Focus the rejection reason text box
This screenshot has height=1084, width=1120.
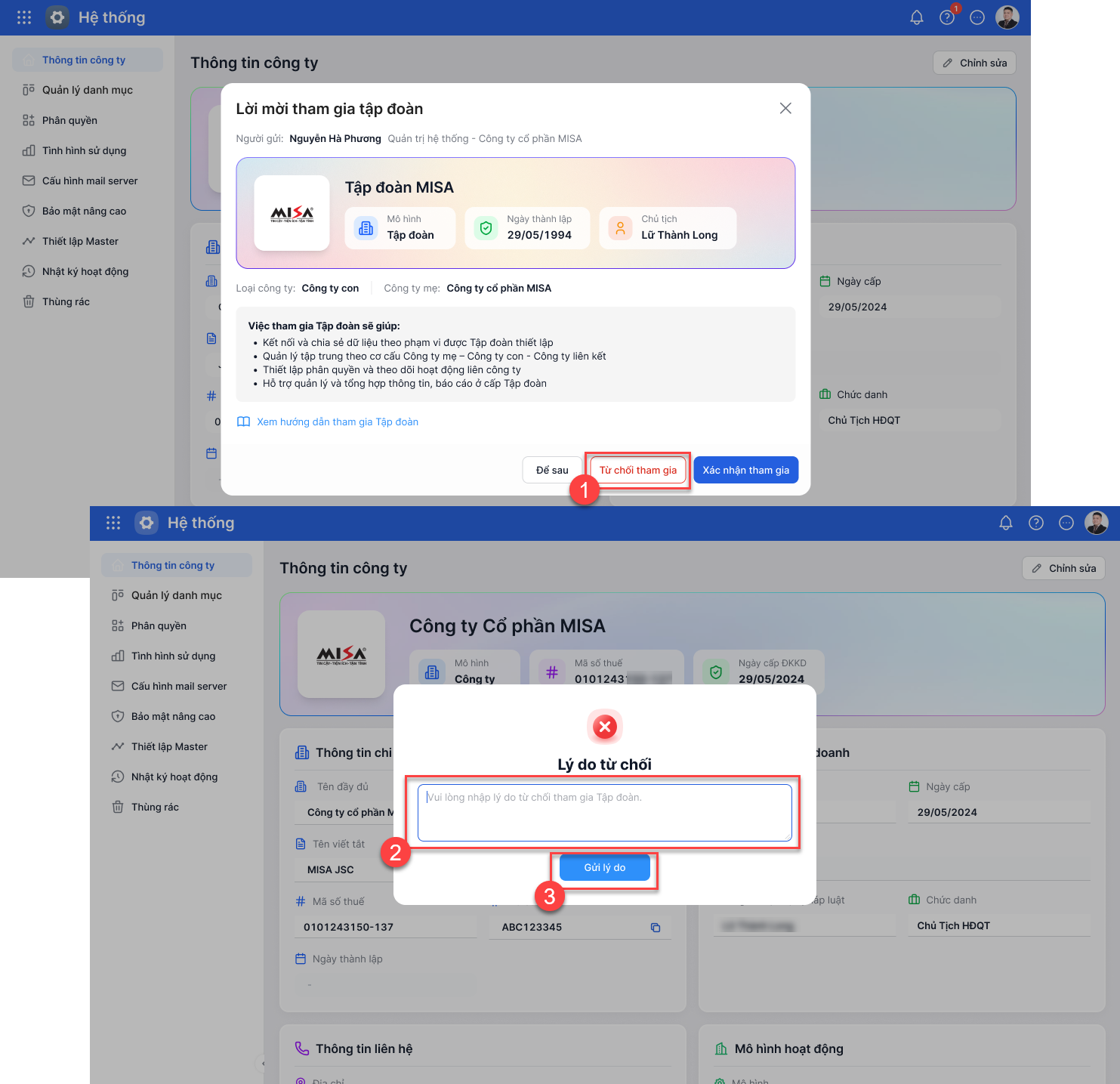[x=605, y=813]
